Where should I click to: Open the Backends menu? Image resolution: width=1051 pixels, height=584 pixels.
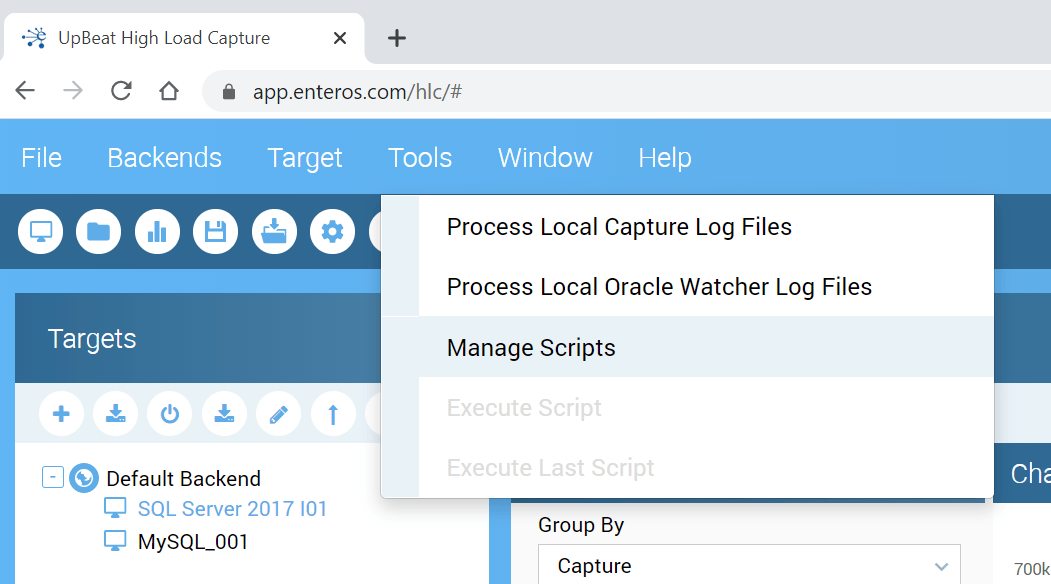tap(164, 158)
